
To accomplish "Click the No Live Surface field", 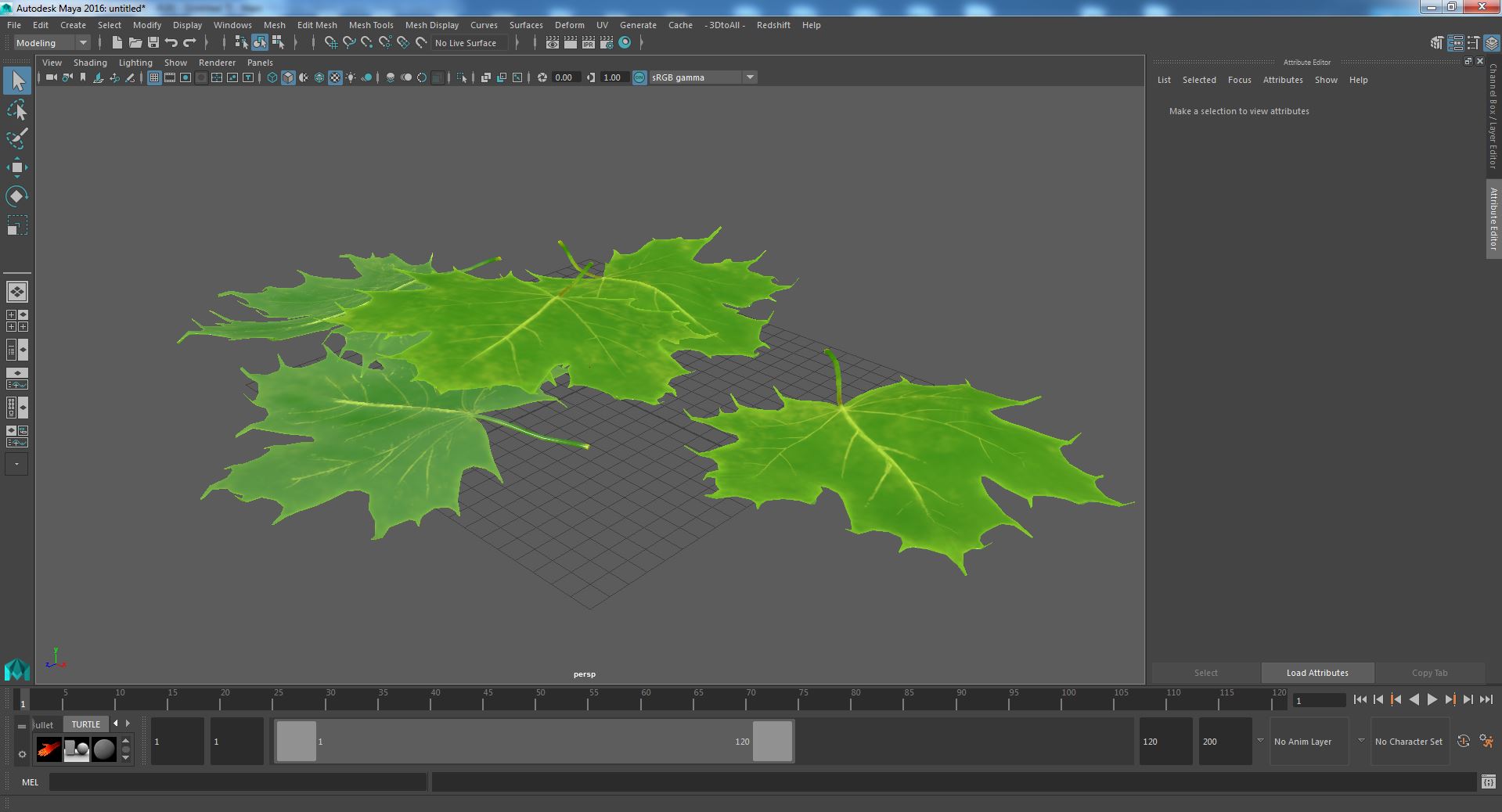I will [470, 43].
